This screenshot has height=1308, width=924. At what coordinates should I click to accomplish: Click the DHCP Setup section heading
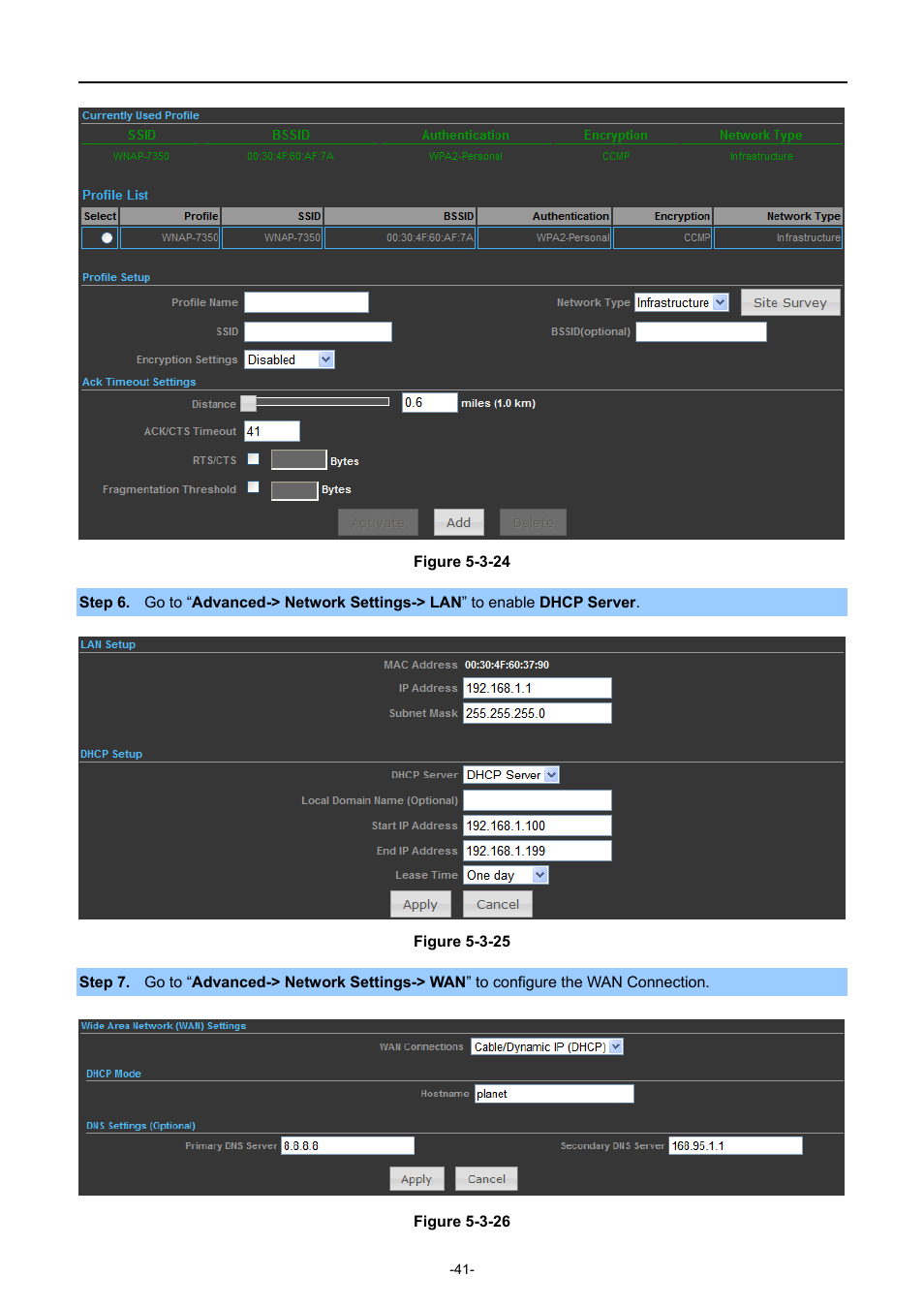[x=111, y=754]
